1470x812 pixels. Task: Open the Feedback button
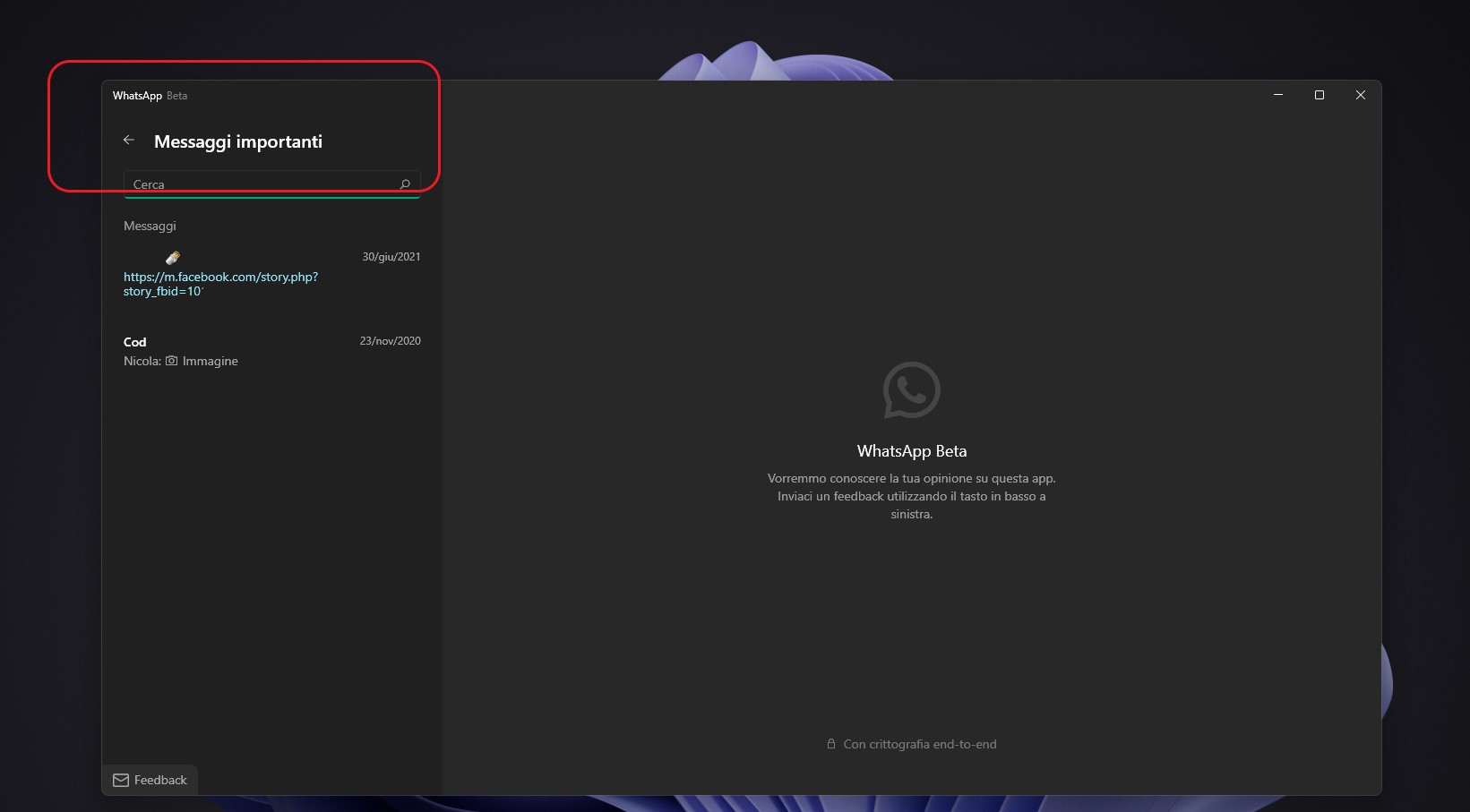coord(150,780)
